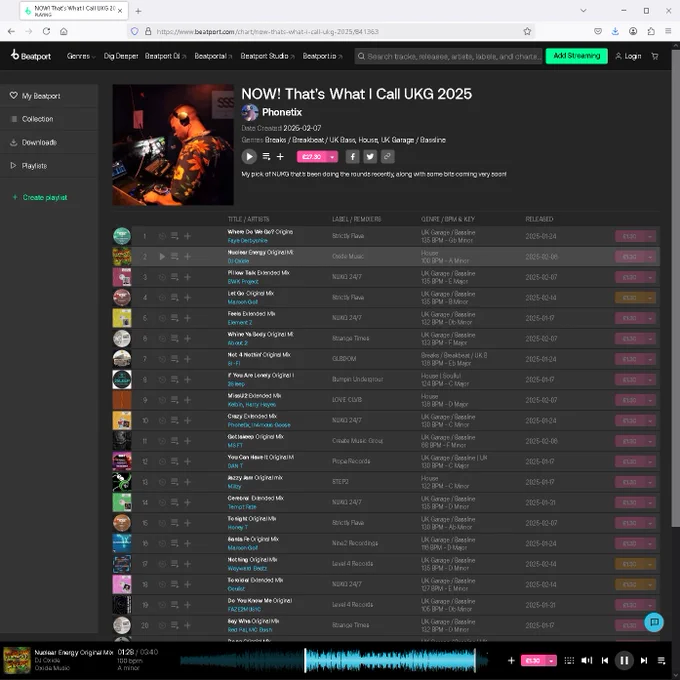Open Firefox account icon
680x680 pixels.
coord(633,31)
